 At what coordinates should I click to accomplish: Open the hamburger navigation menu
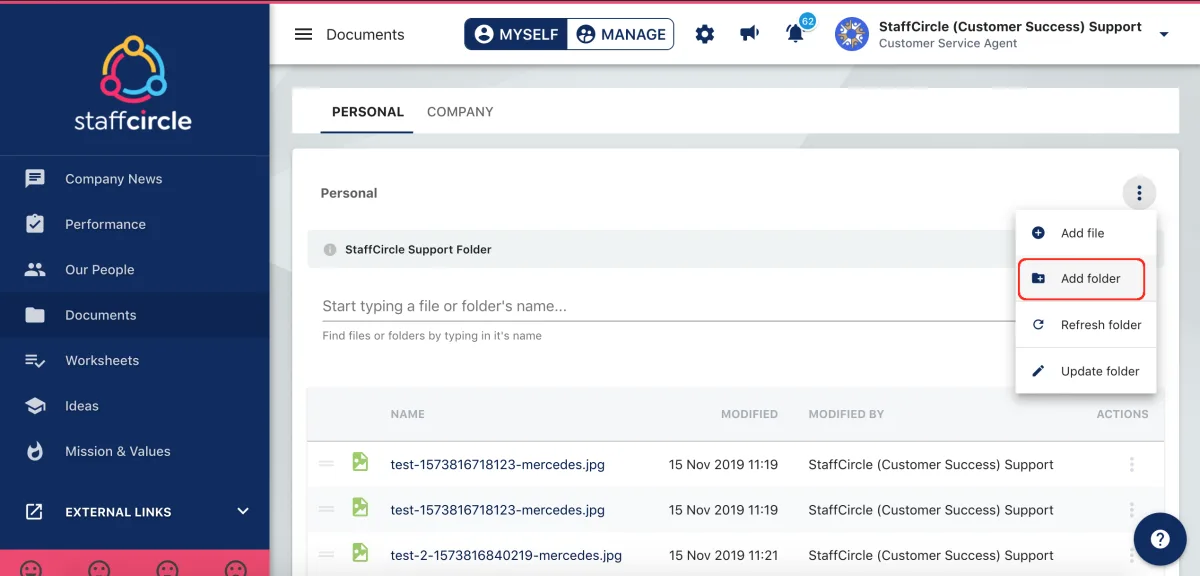pos(303,34)
